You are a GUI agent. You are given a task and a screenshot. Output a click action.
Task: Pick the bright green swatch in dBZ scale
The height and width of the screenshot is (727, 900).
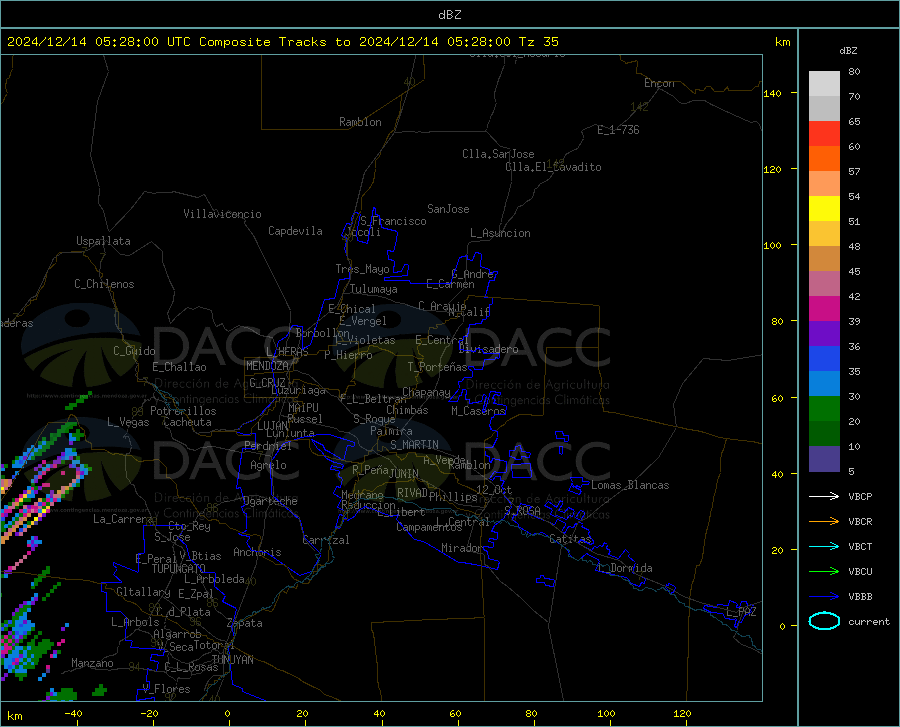pos(824,409)
